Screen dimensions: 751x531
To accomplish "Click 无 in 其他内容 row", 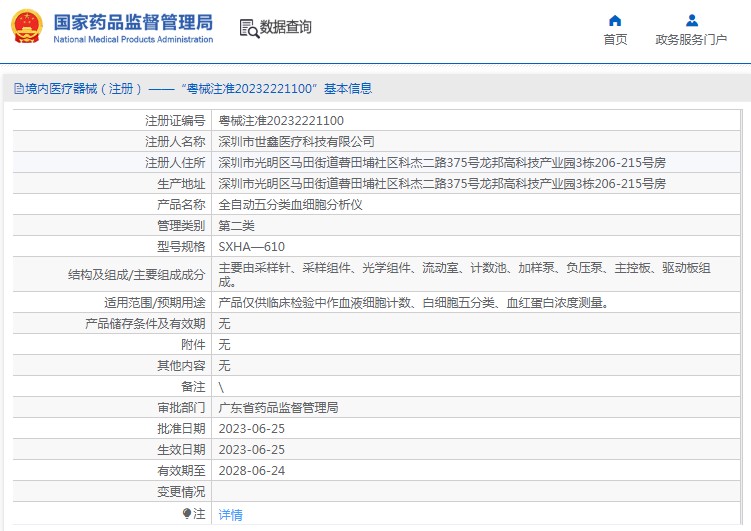I will pos(224,366).
